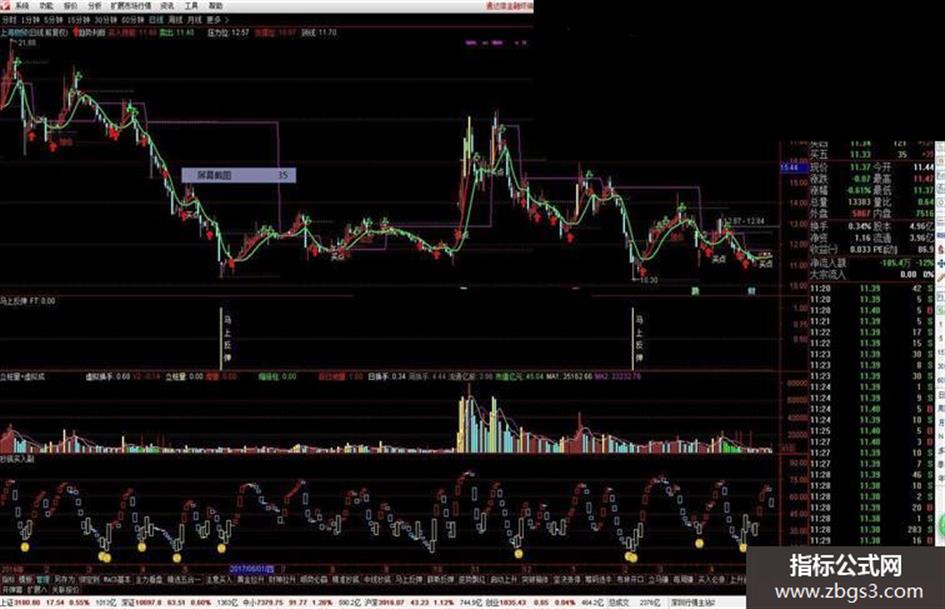Viewport: 945px width, 609px height.
Task: Open the 资讯 menu
Action: point(167,5)
